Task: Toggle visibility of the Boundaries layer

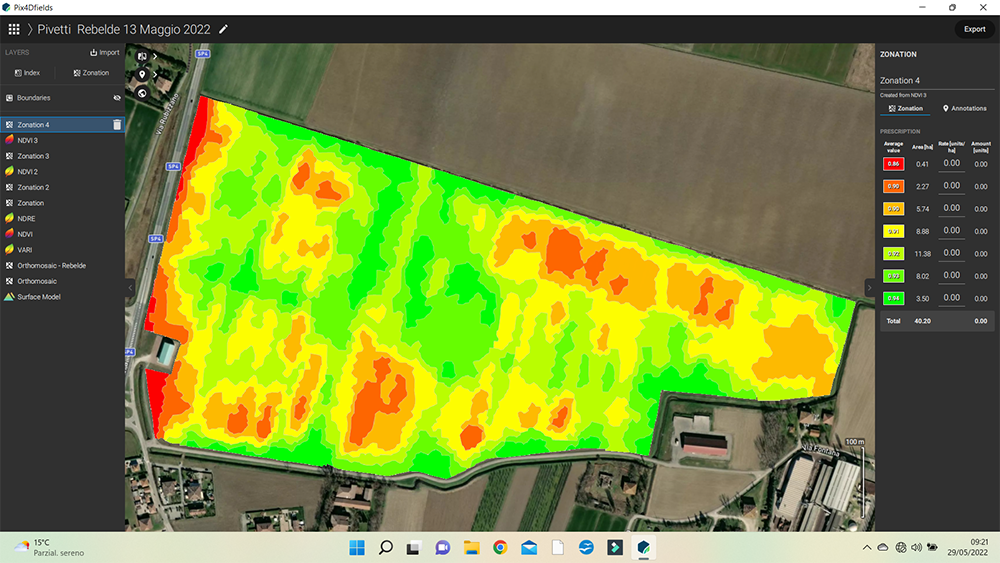Action: coord(116,98)
